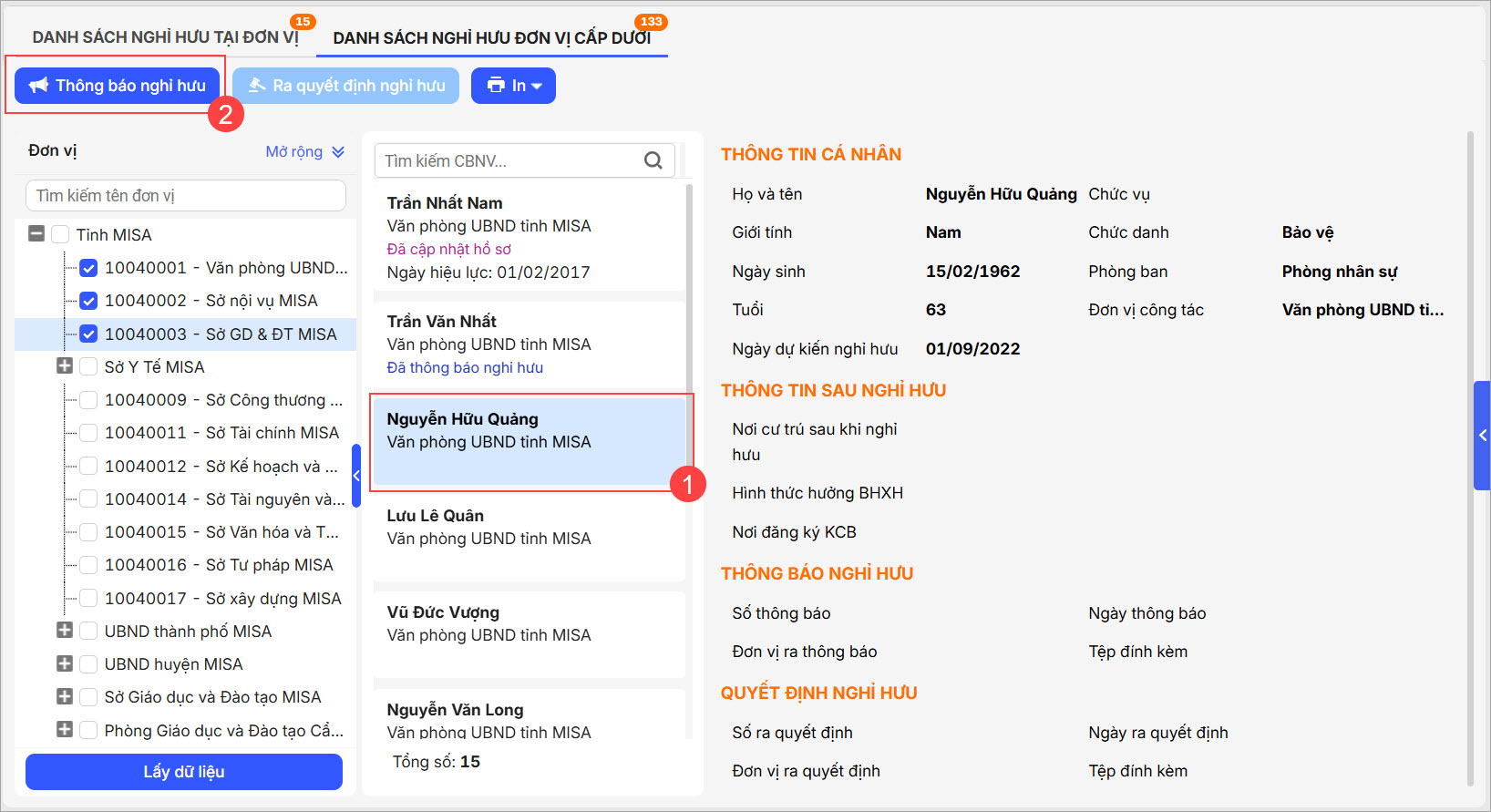This screenshot has width=1491, height=812.
Task: Switch to Danh sách nghỉ hưu tại đơn vị tab
Action: (165, 37)
